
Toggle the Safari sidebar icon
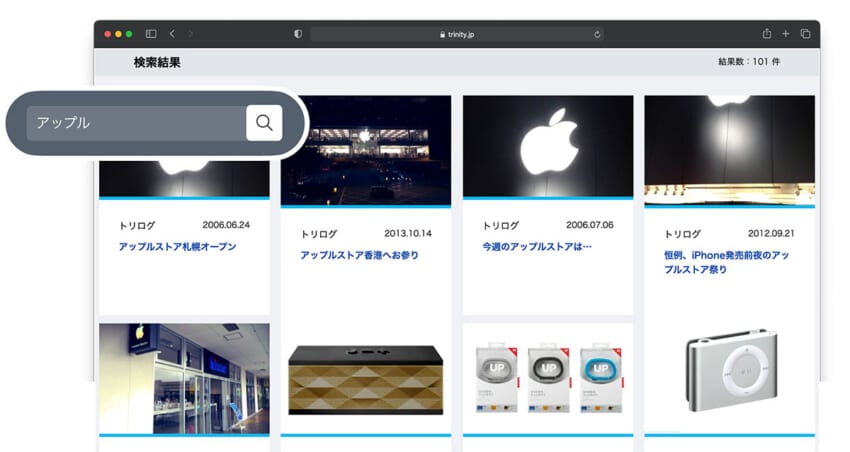(x=151, y=34)
